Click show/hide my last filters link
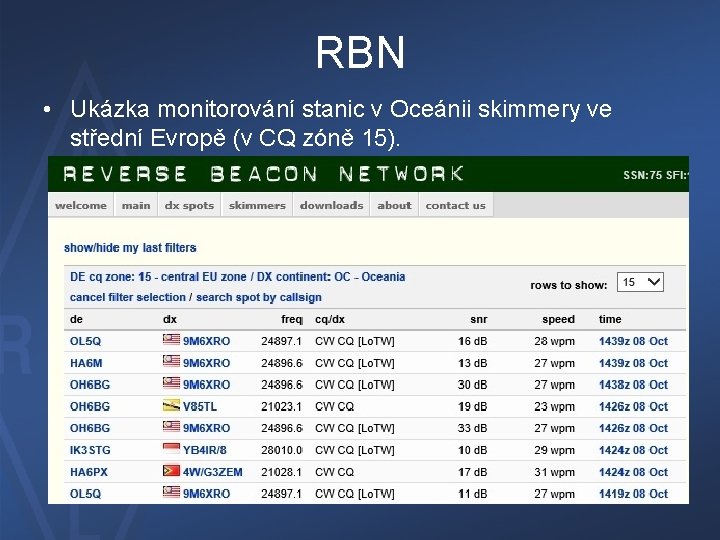Image resolution: width=720 pixels, height=540 pixels. point(130,248)
